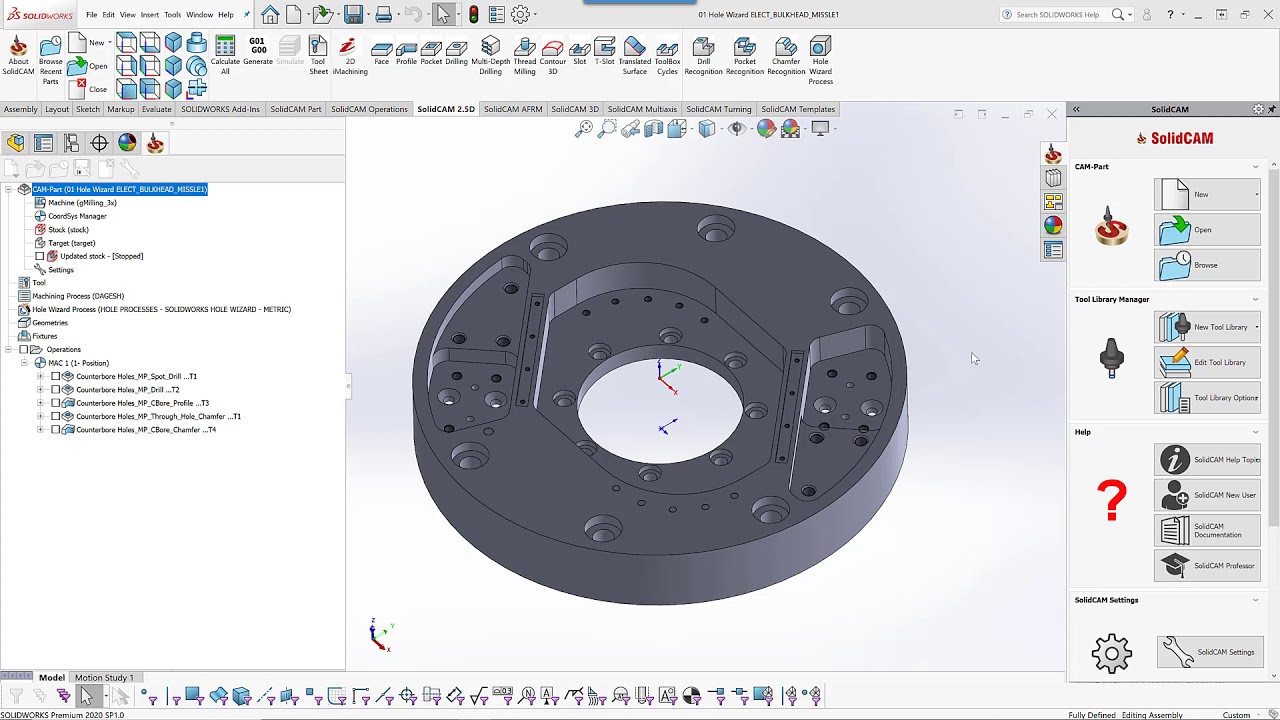
Task: Open the Tool Sheet
Action: click(x=318, y=56)
